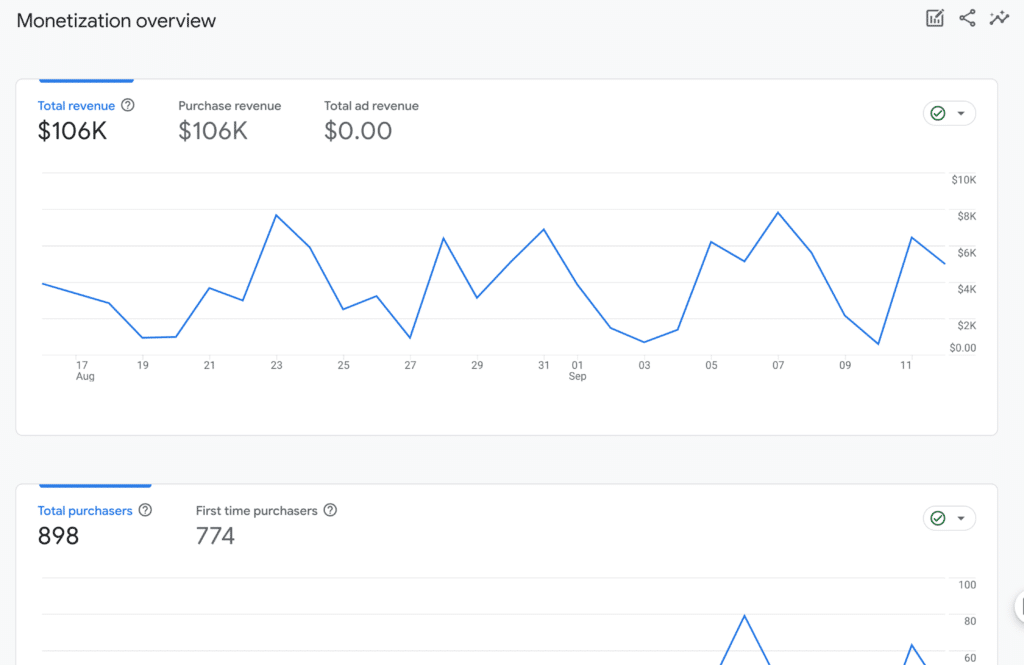Select the First time purchasers metric
Viewport: 1024px width, 665px height.
258,510
